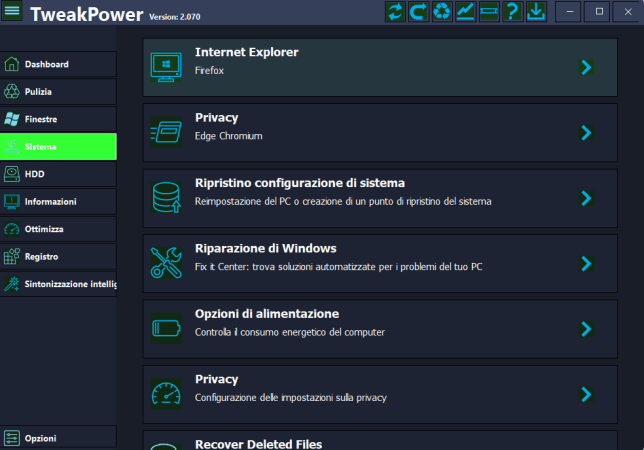Image resolution: width=644 pixels, height=450 pixels.
Task: Click the download arrow toolbar icon
Action: pos(537,12)
